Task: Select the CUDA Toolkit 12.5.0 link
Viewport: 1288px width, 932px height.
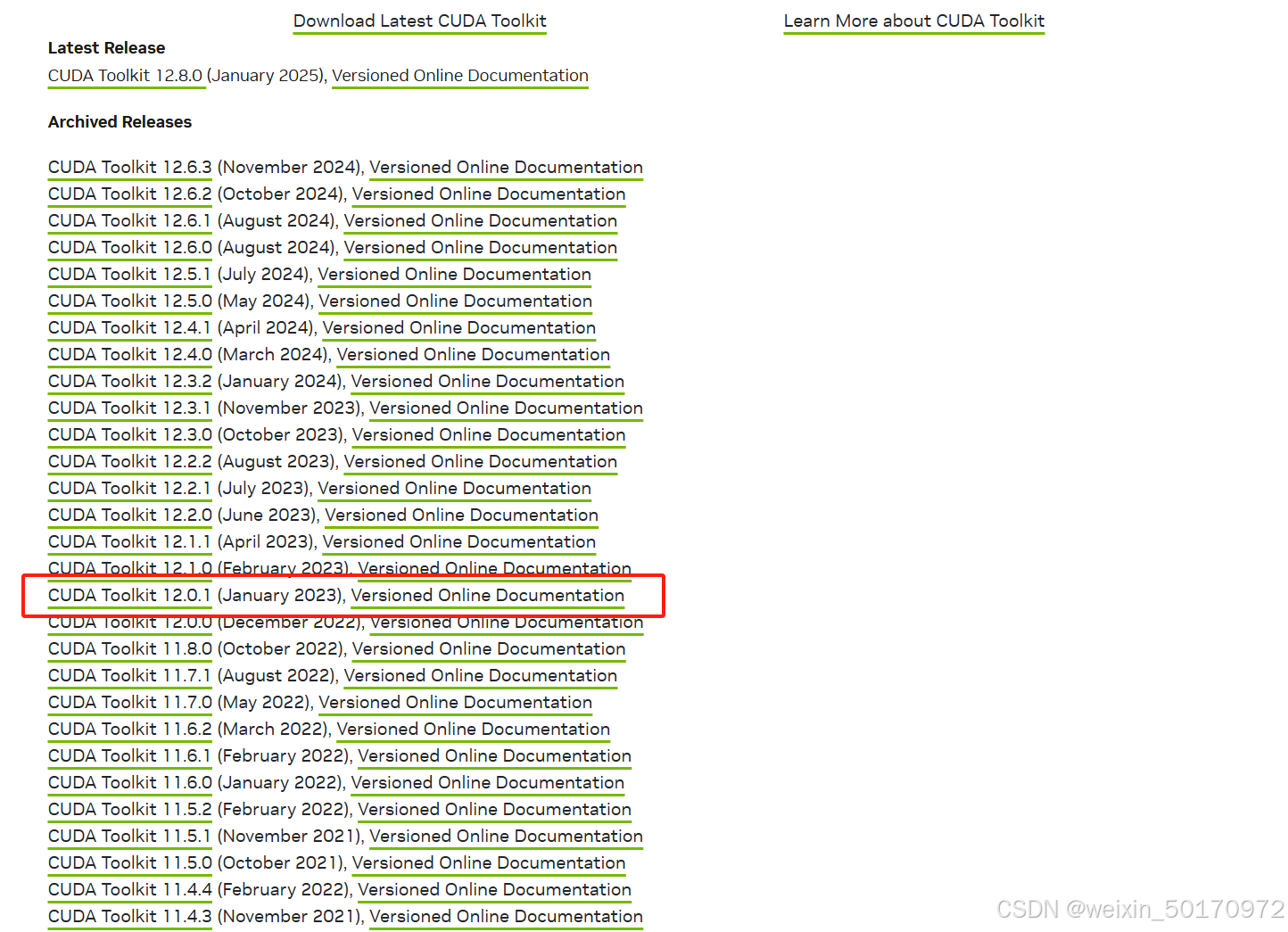Action: point(130,301)
